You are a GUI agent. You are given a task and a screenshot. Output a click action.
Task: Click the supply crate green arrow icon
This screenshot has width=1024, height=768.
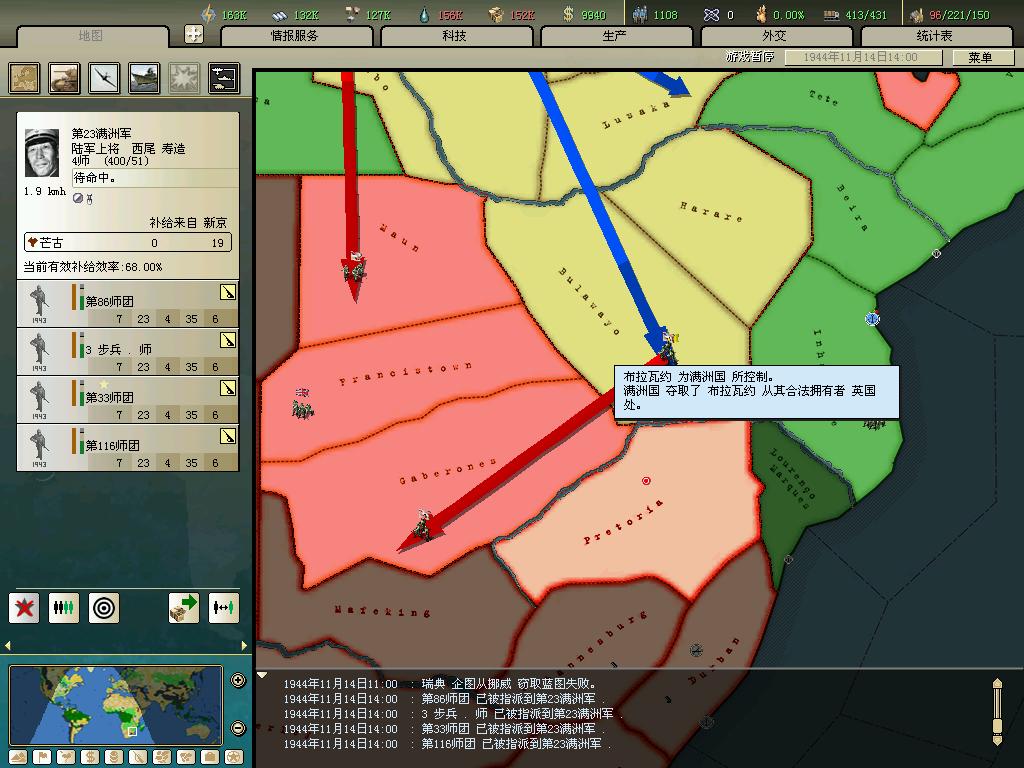coord(184,608)
